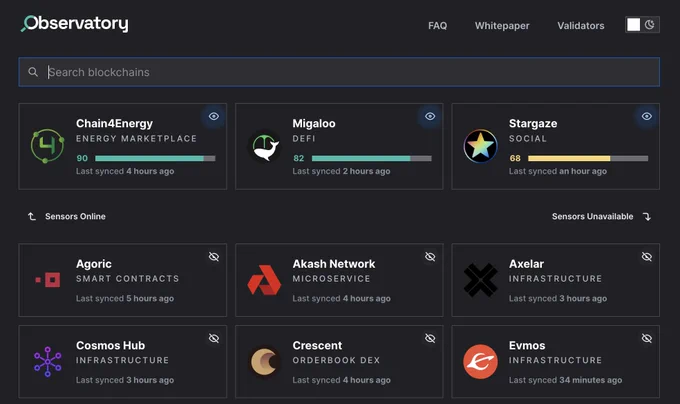Click the Akash Network logo

(264, 280)
